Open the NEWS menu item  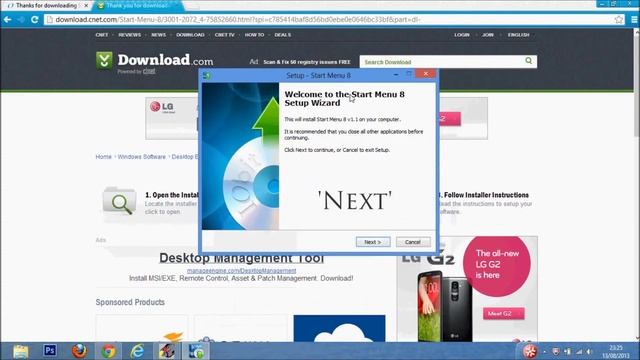click(x=158, y=35)
